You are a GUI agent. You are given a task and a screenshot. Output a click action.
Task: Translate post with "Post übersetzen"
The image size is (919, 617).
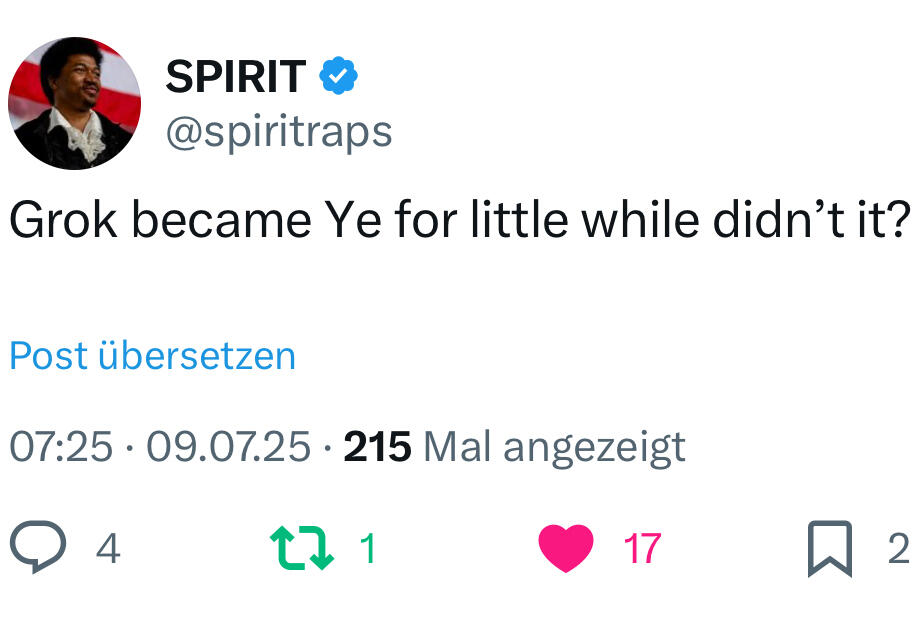pyautogui.click(x=152, y=356)
